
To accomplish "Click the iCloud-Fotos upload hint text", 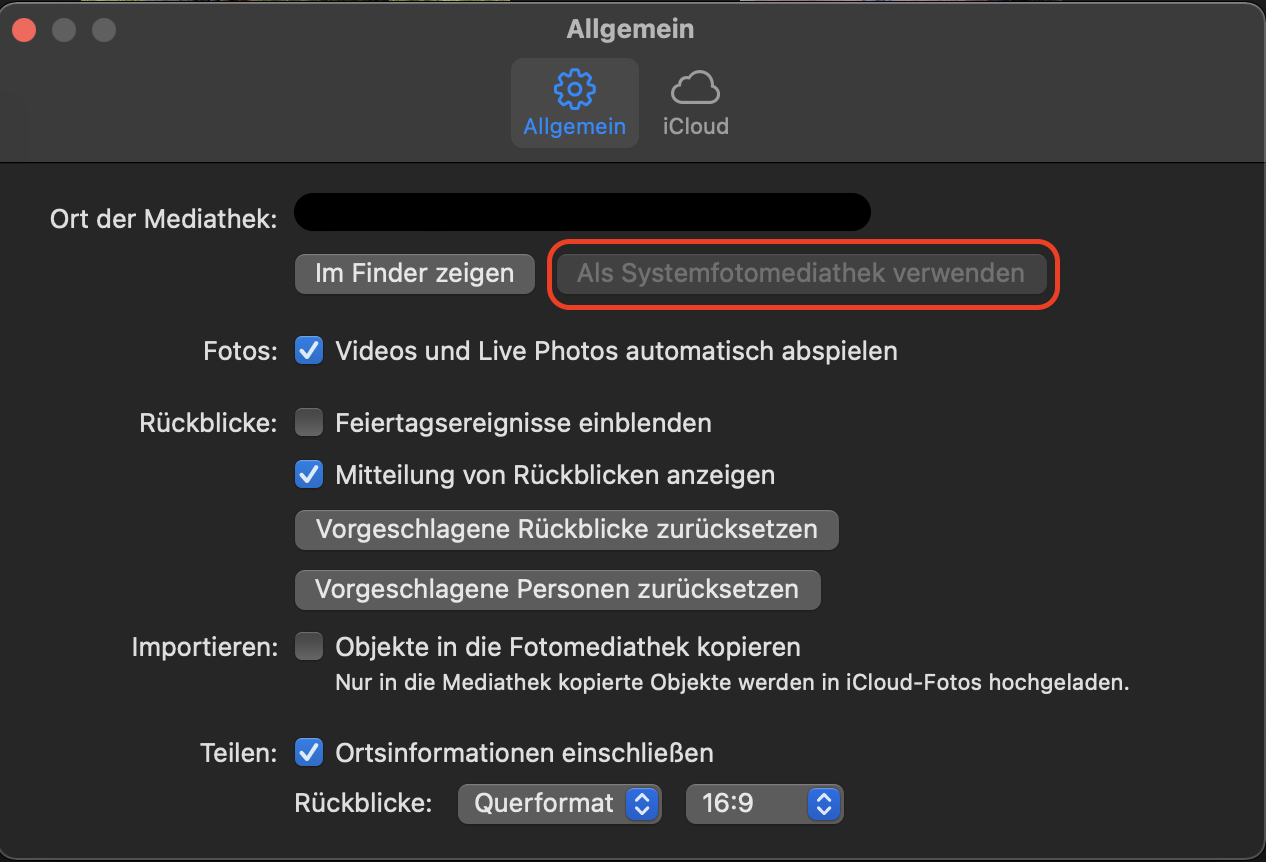I will pyautogui.click(x=731, y=684).
